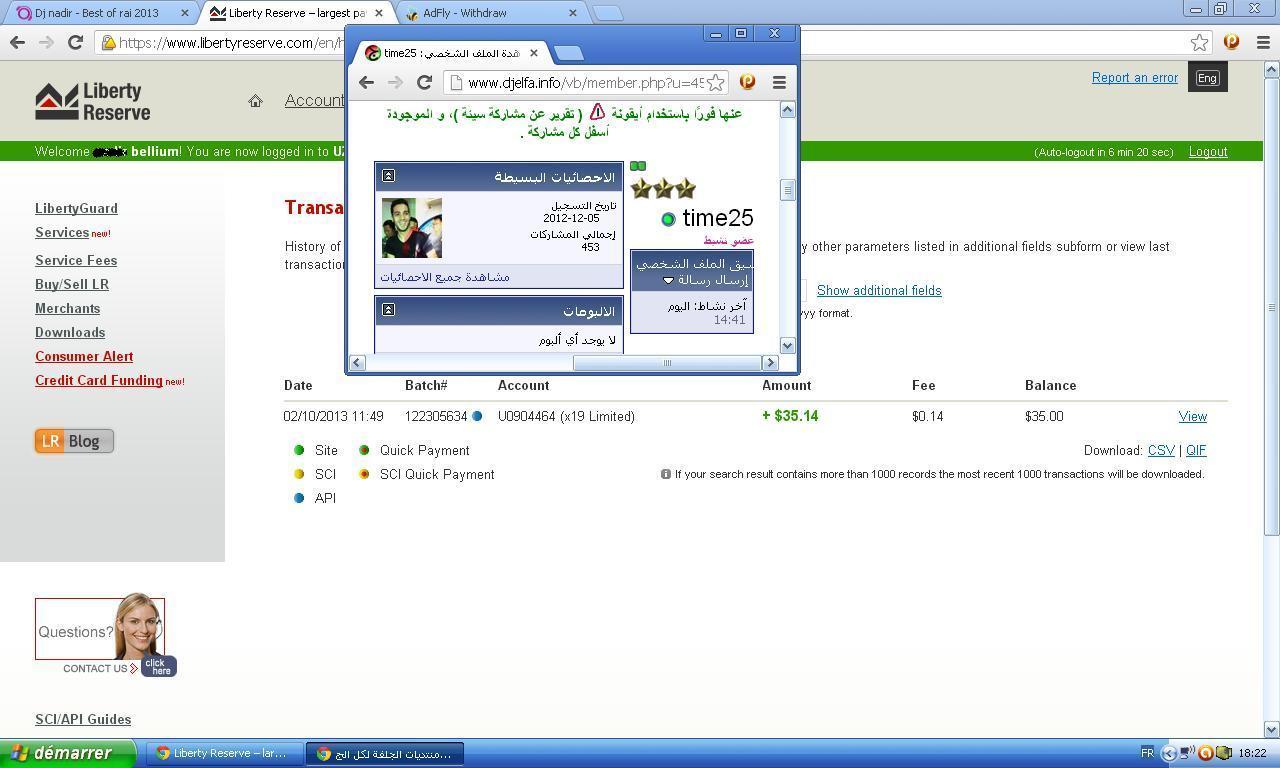This screenshot has width=1280, height=768.
Task: Click the red warning report icon
Action: click(x=597, y=112)
